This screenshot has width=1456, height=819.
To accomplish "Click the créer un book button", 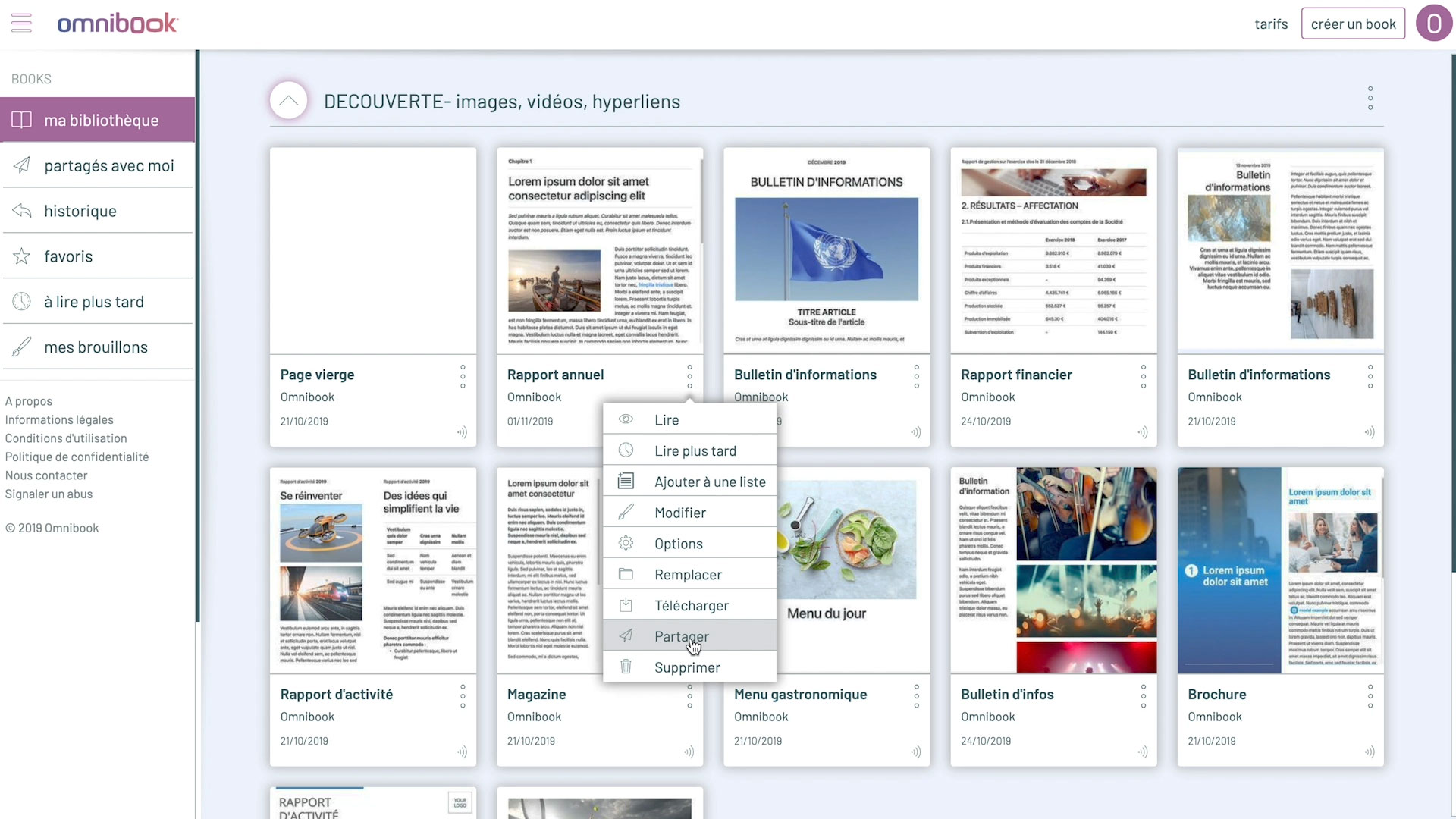I will point(1353,24).
